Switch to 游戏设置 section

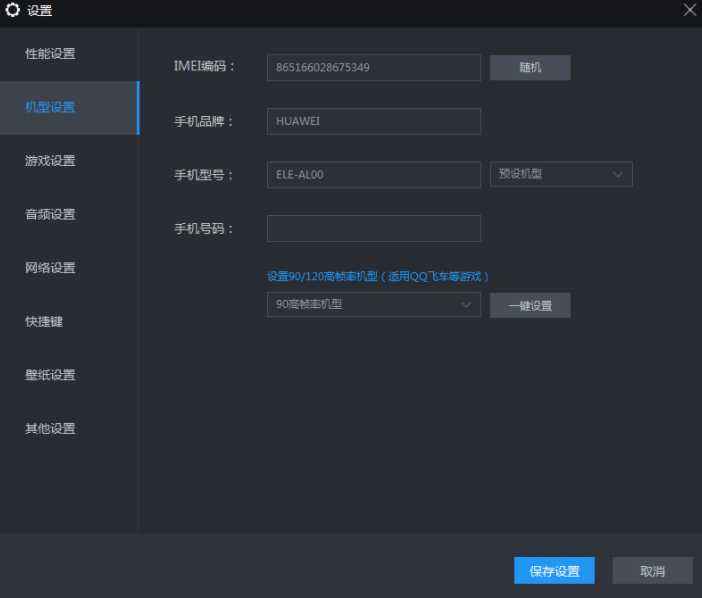point(50,161)
